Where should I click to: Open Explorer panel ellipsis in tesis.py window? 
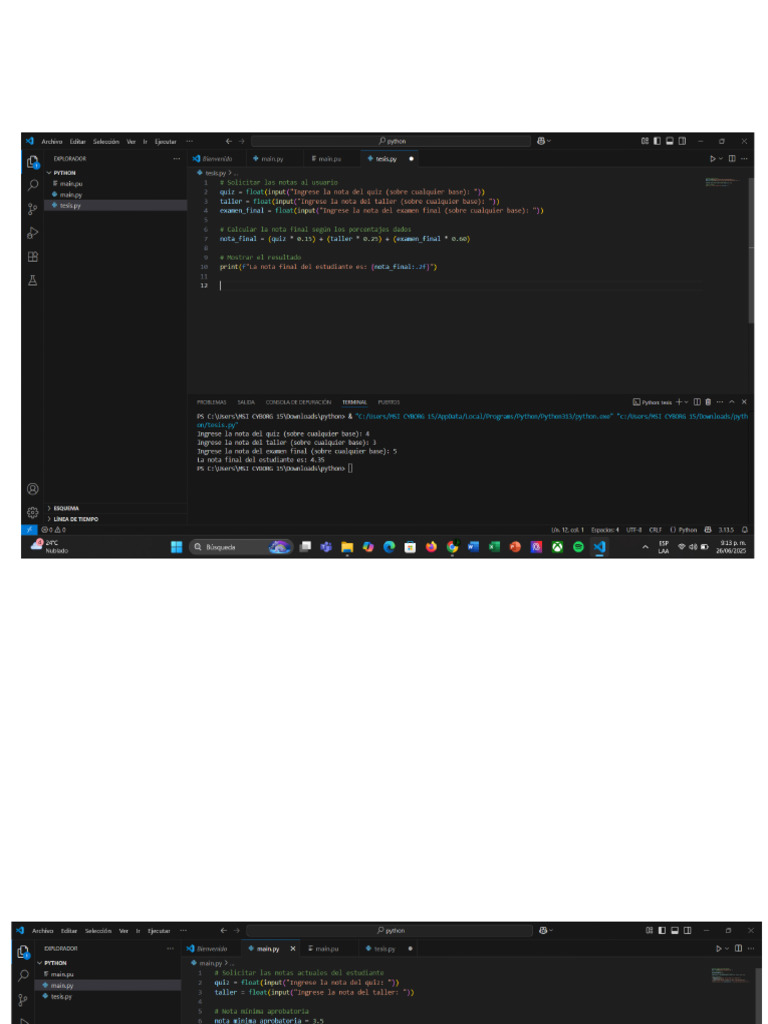point(176,159)
